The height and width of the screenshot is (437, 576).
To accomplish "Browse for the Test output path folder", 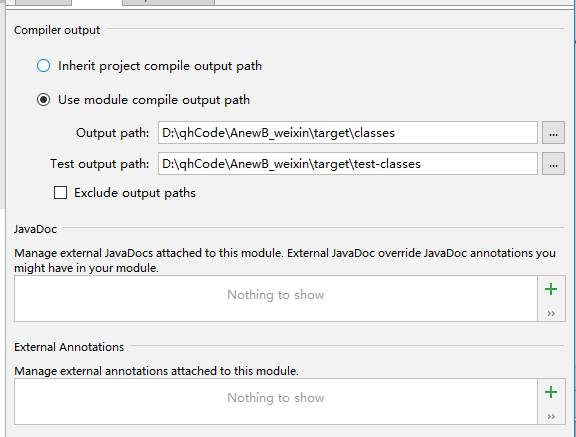I will [553, 164].
